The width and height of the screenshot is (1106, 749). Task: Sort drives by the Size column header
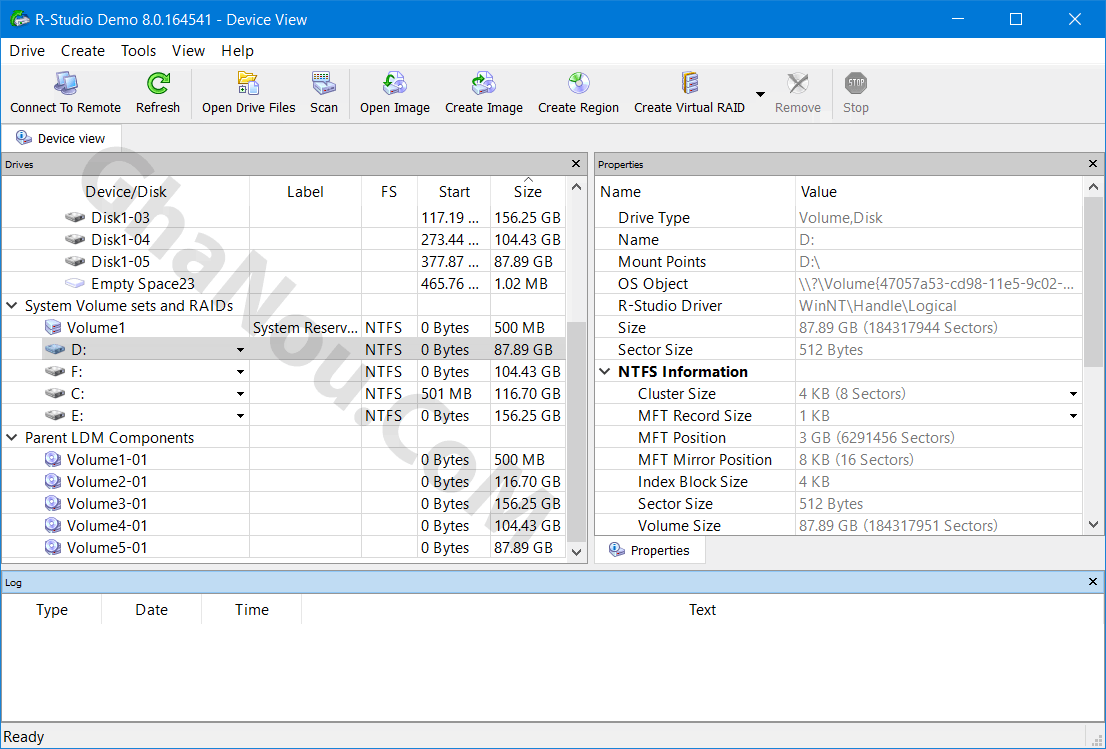click(x=528, y=192)
